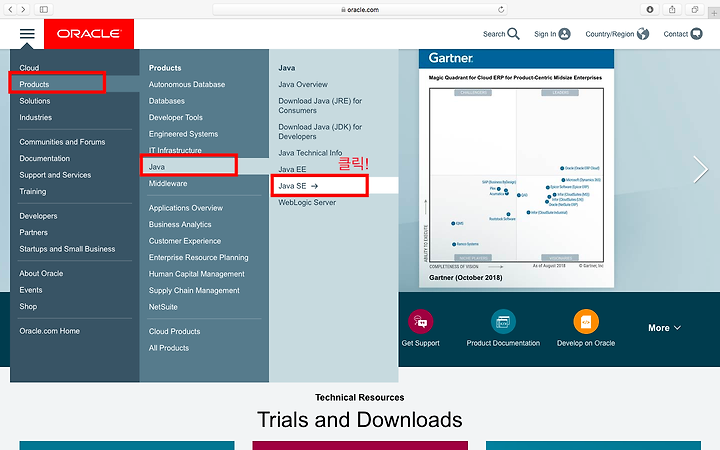Viewport: 720px width, 450px height.
Task: Go to Oracle.com Home
Action: pos(50,331)
